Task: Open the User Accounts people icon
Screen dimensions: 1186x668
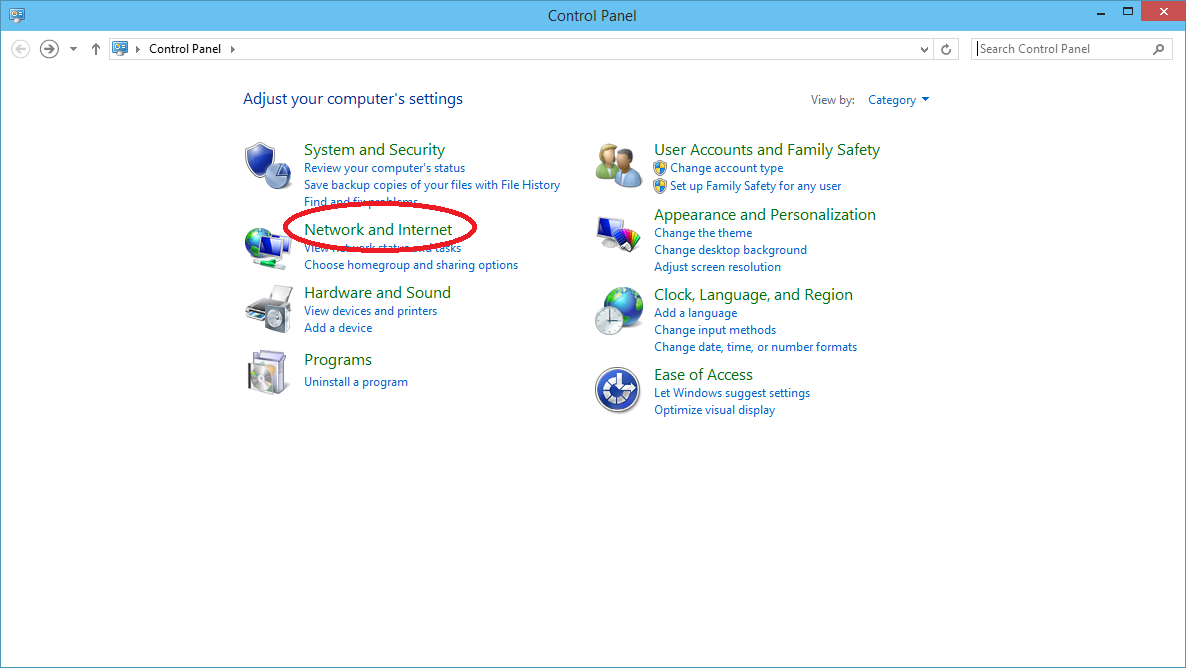Action: 618,166
